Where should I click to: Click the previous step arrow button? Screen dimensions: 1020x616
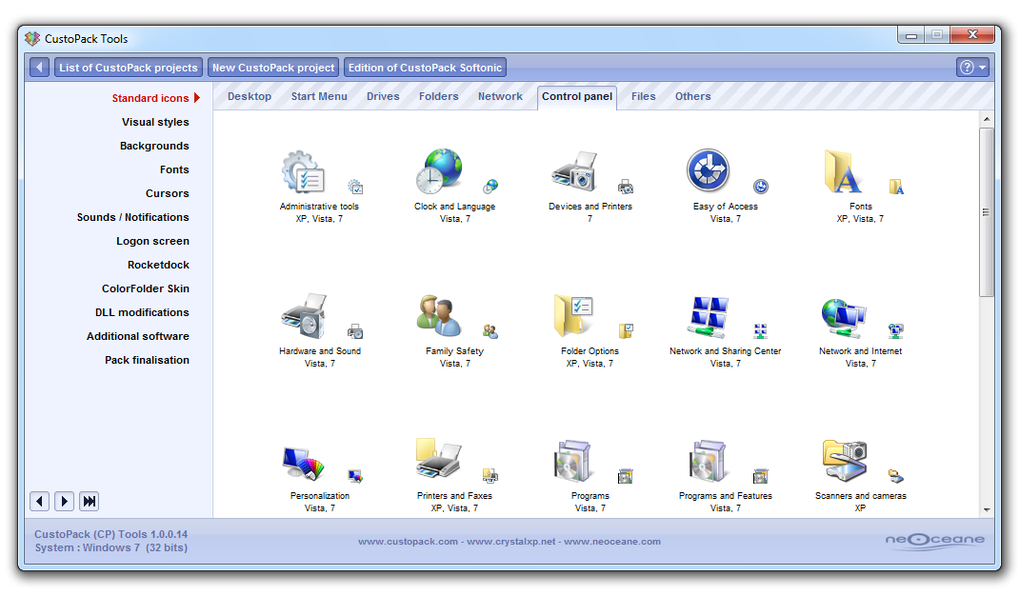pos(40,501)
